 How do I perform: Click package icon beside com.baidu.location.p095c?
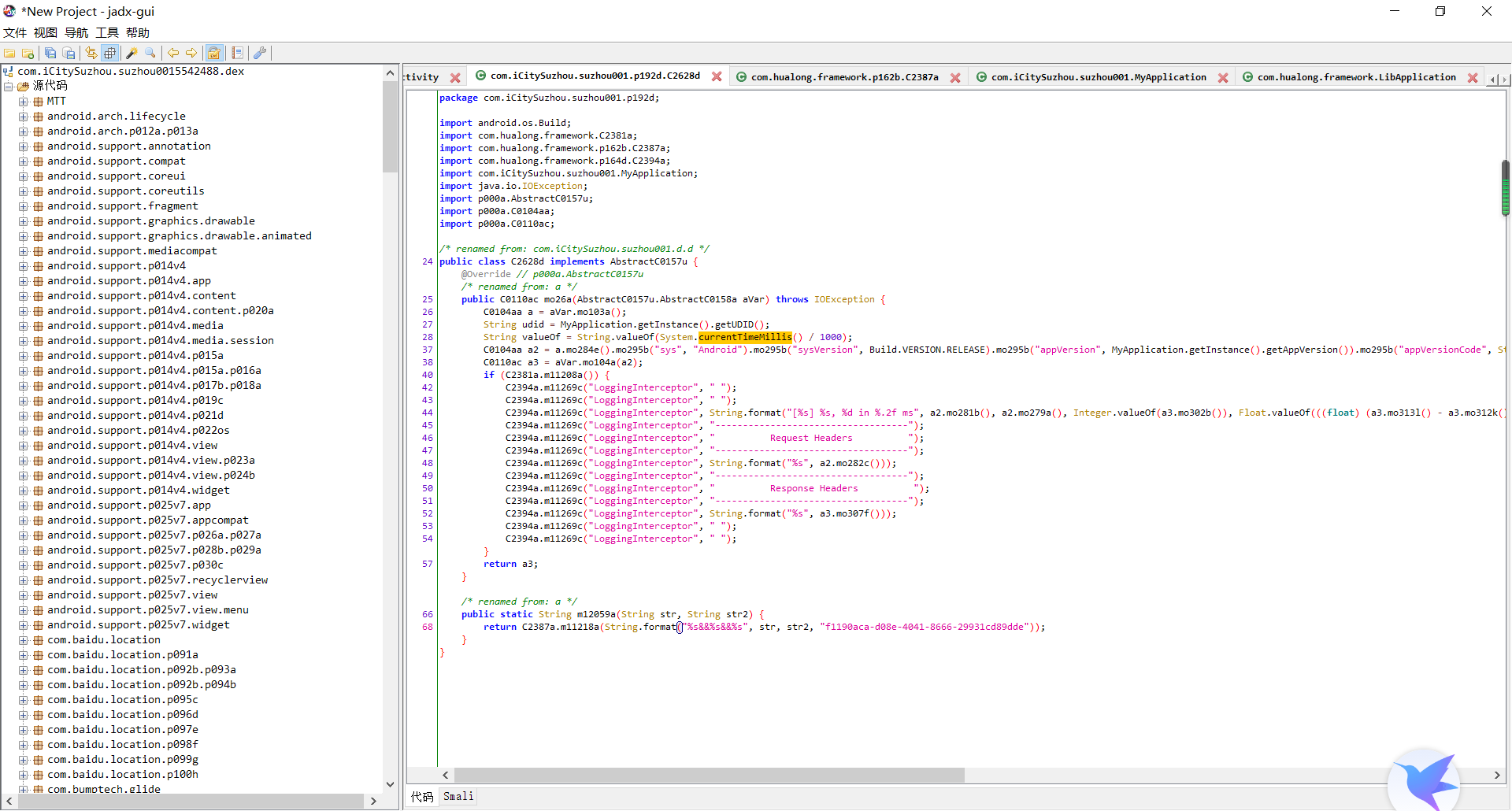38,699
